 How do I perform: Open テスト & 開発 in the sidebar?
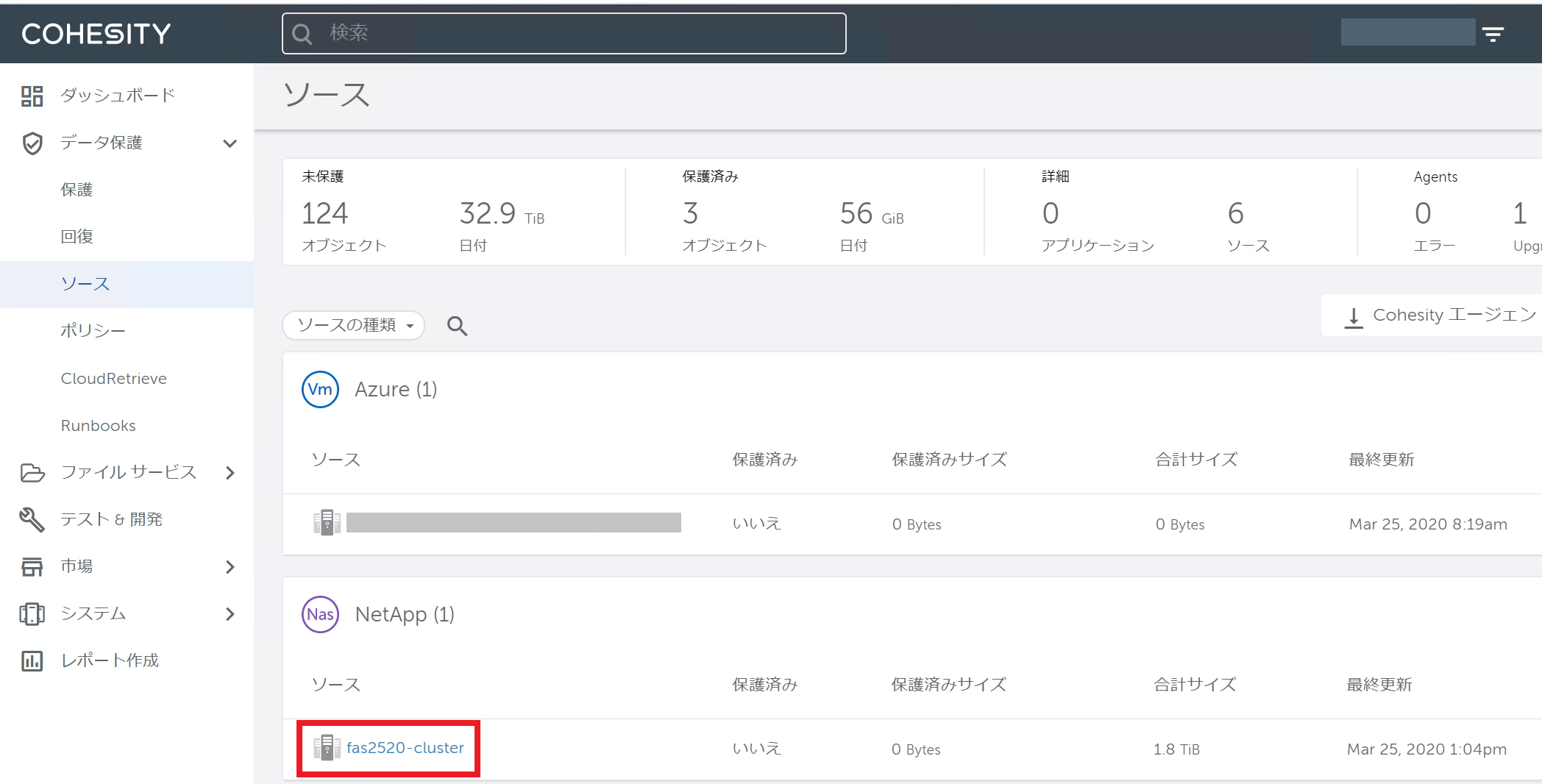click(x=112, y=519)
